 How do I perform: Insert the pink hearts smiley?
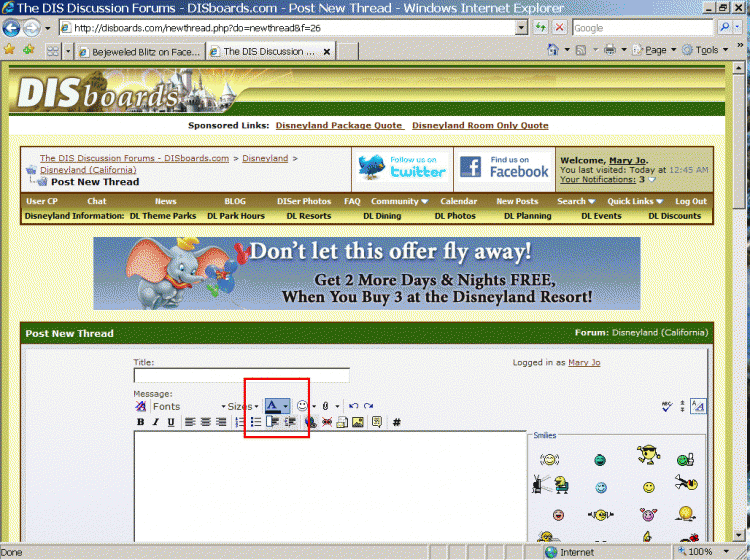(x=648, y=515)
